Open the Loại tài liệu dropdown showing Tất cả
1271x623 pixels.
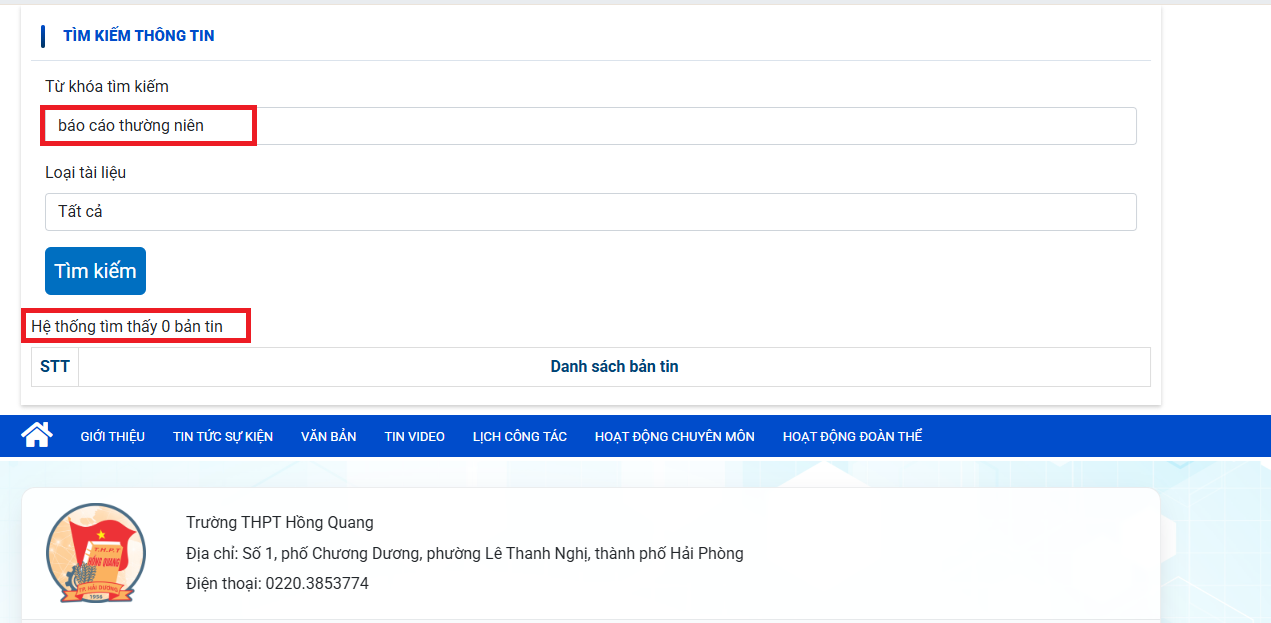590,212
